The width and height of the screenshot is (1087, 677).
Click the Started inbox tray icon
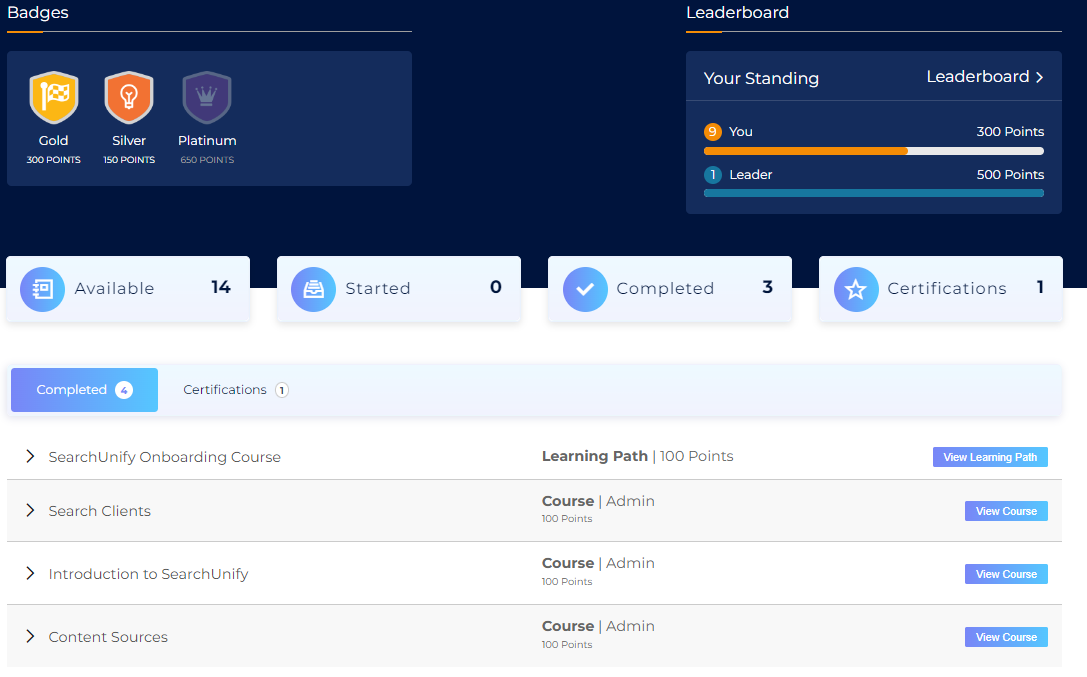313,289
